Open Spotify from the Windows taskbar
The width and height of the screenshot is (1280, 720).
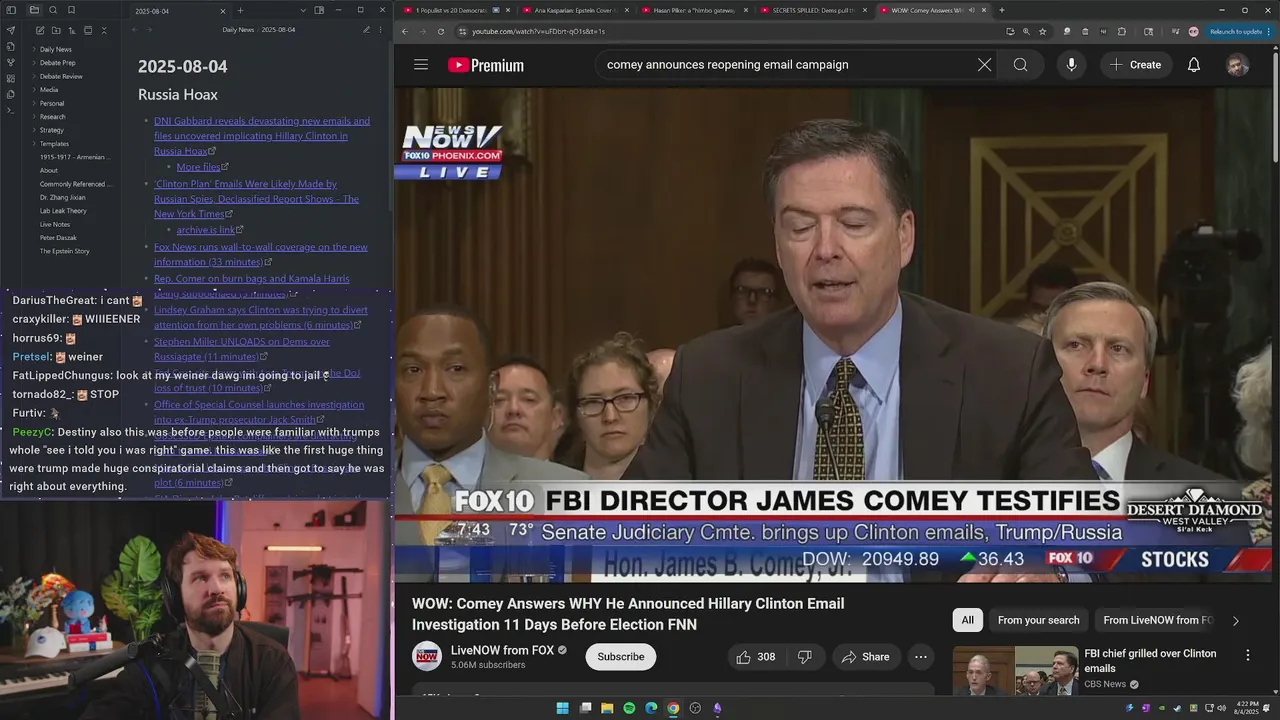[x=629, y=708]
